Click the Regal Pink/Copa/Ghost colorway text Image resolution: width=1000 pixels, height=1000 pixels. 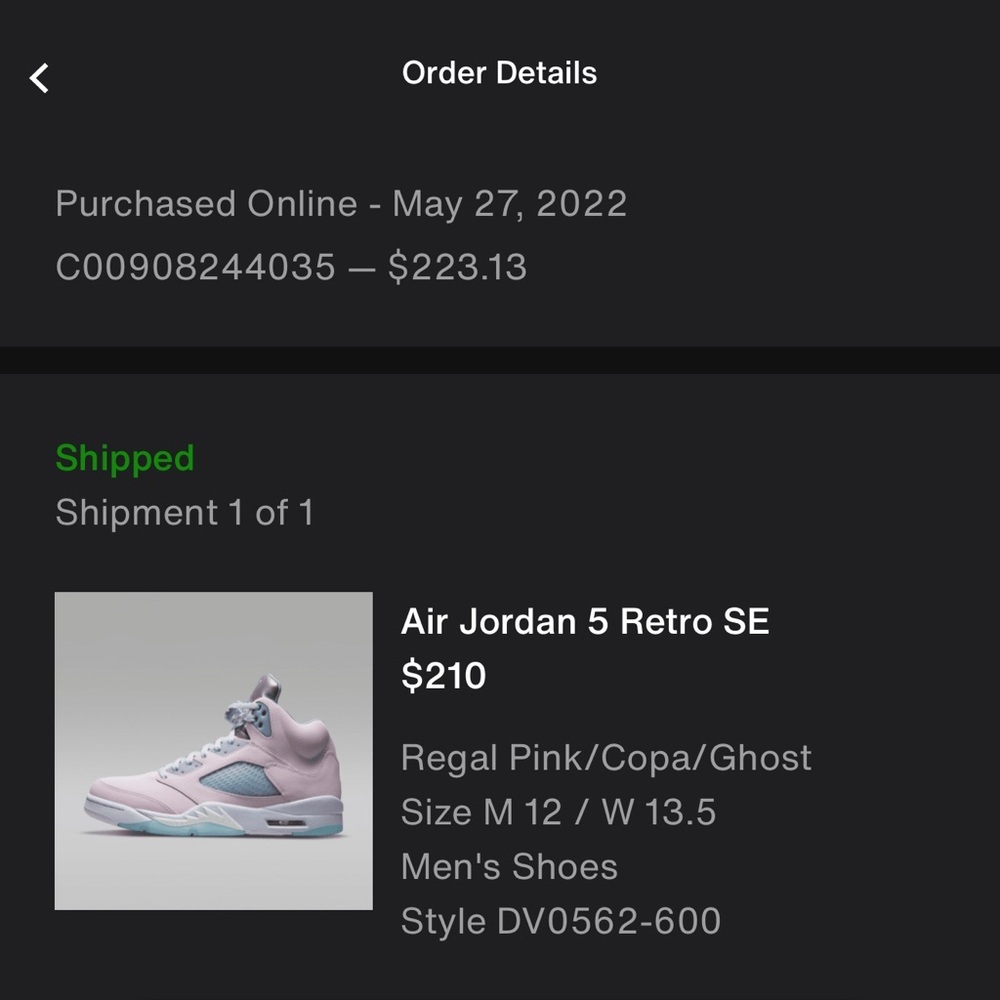[x=606, y=758]
